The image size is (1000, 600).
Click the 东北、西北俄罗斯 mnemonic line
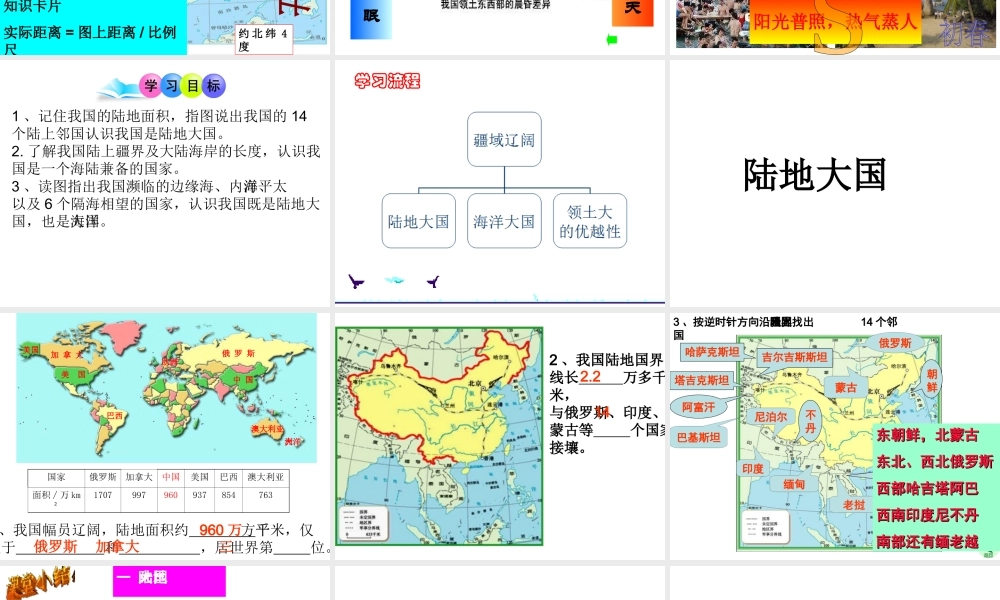point(935,462)
